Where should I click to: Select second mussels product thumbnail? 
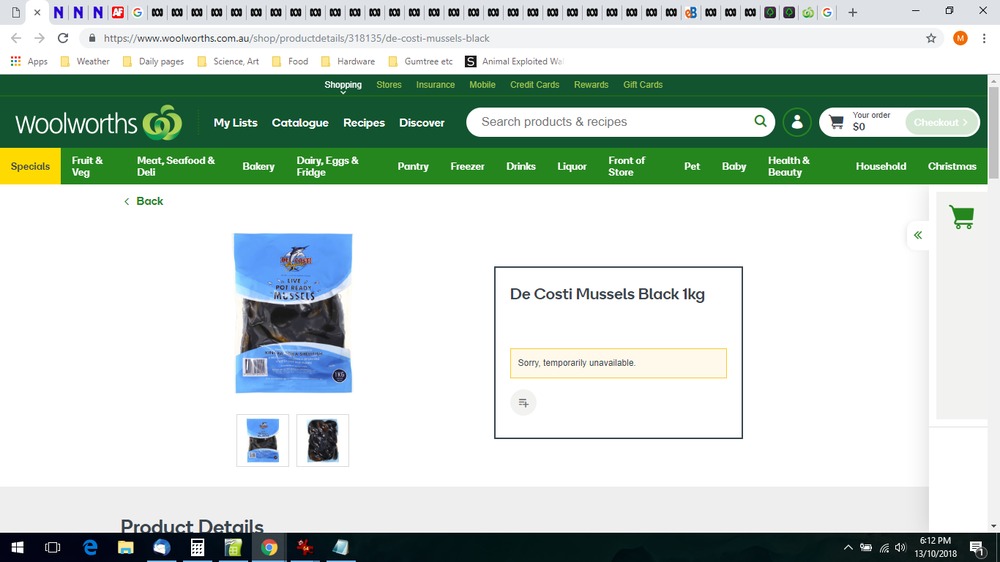[x=323, y=440]
